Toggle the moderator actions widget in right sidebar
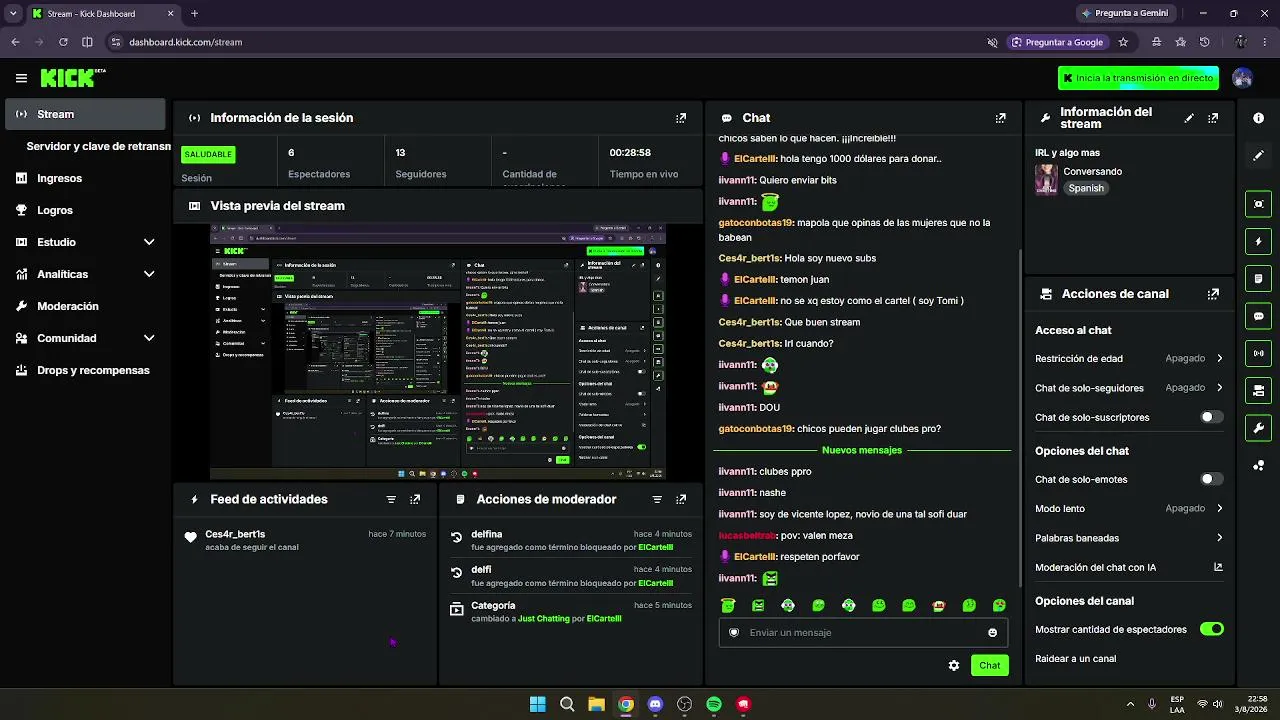The height and width of the screenshot is (720, 1280). click(1258, 278)
